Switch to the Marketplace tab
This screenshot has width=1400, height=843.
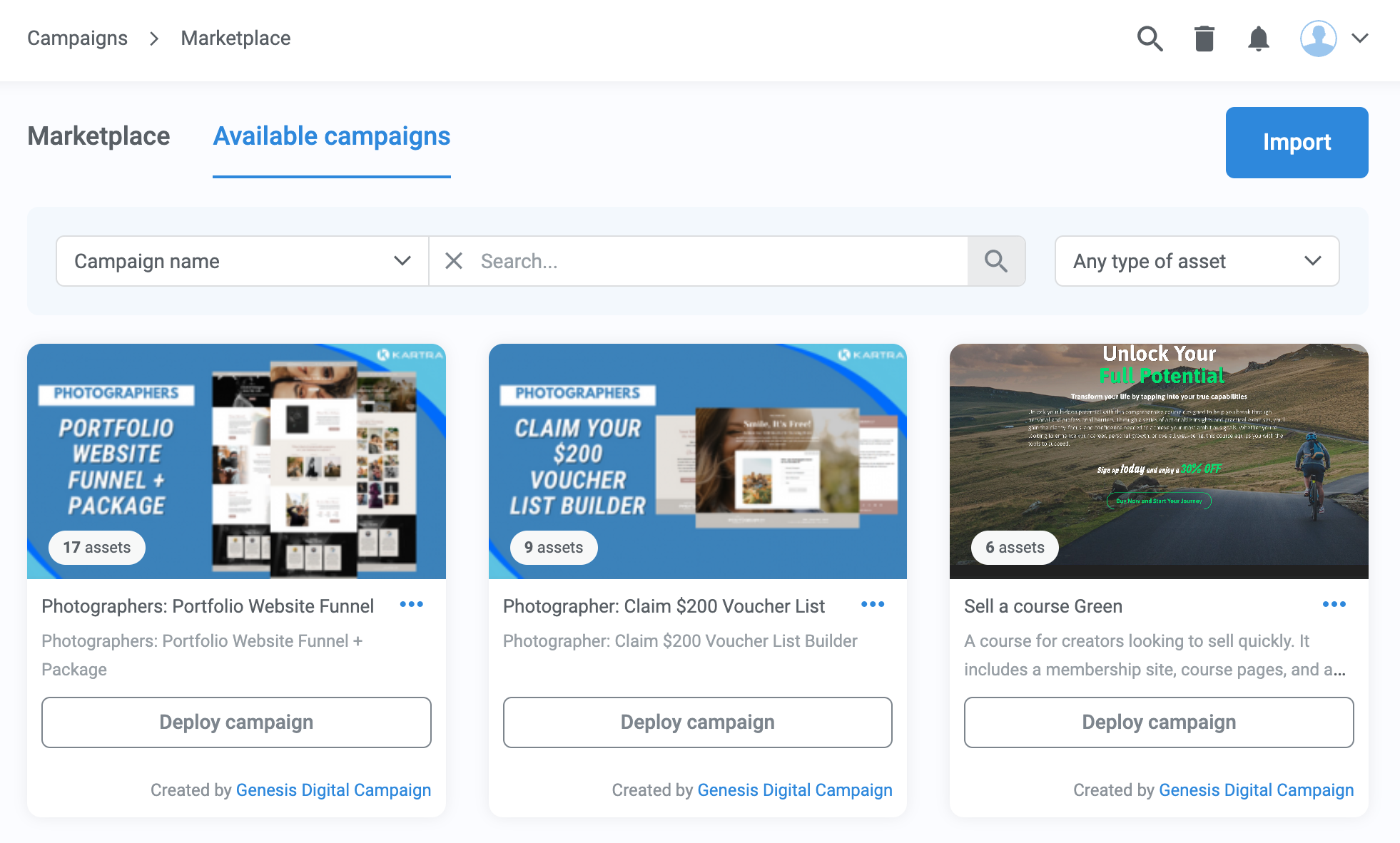coord(98,136)
